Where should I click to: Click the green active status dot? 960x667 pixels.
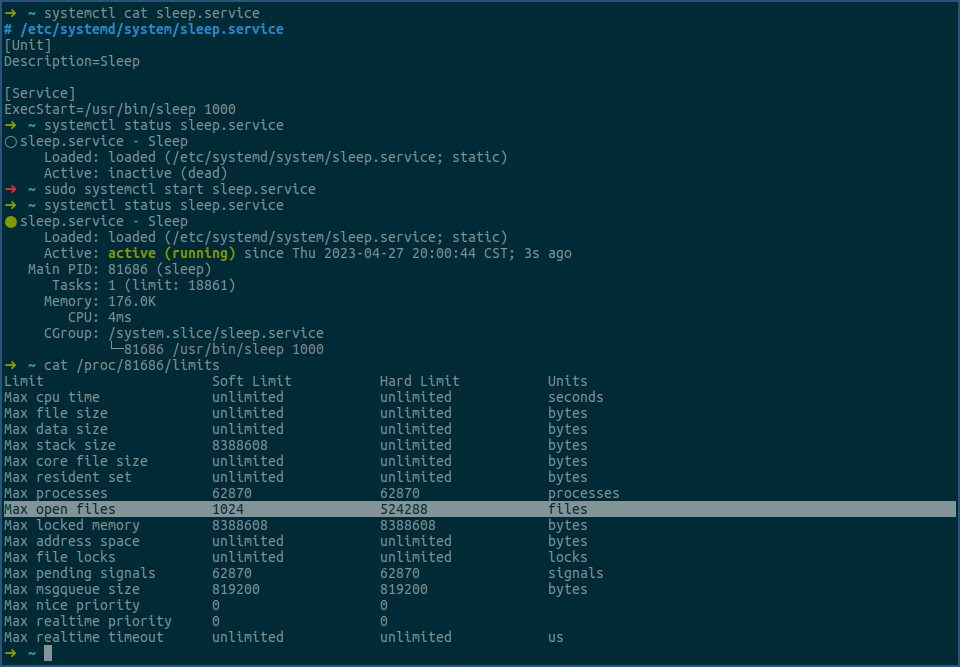[x=11, y=222]
